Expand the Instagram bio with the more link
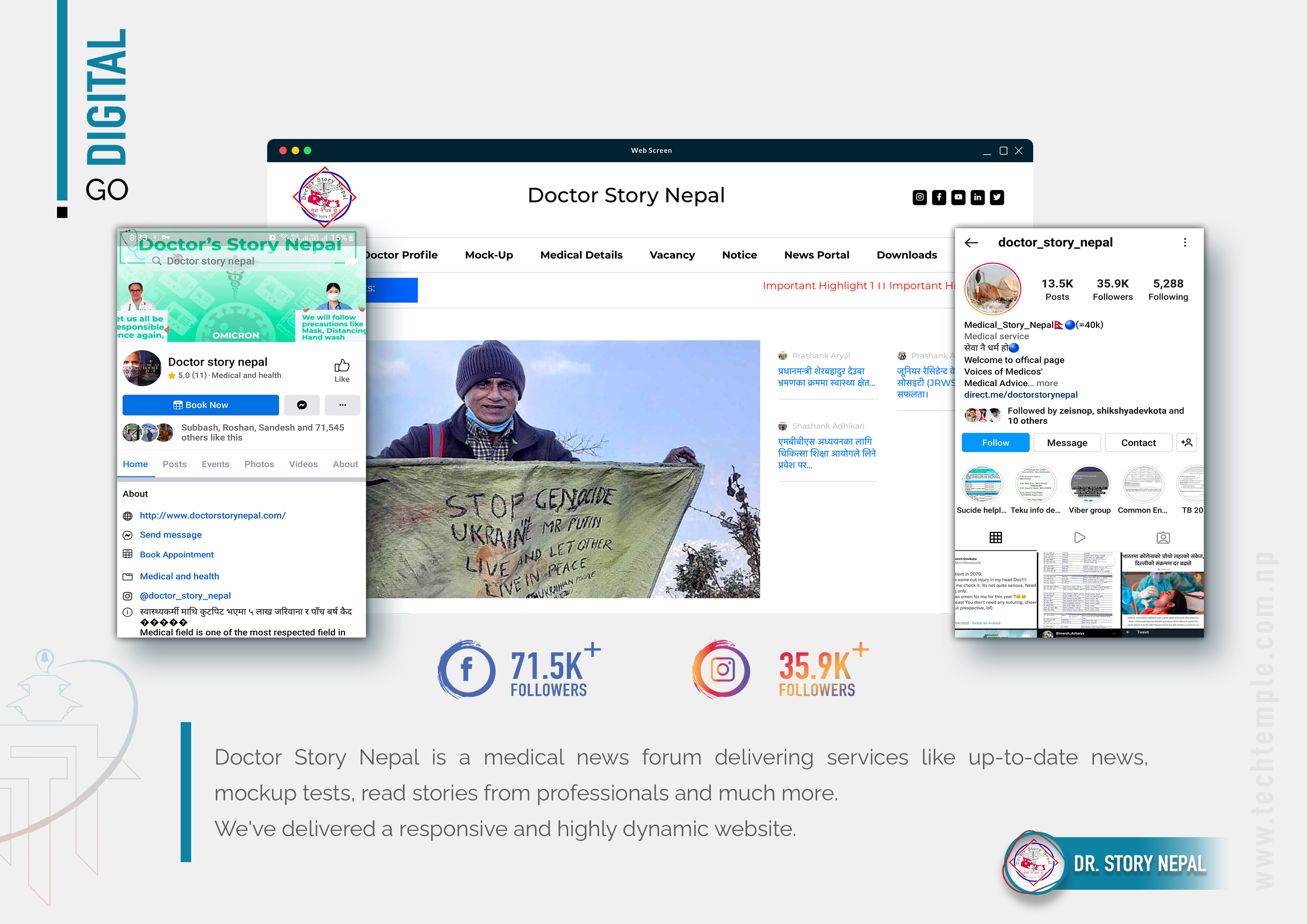 [1047, 383]
